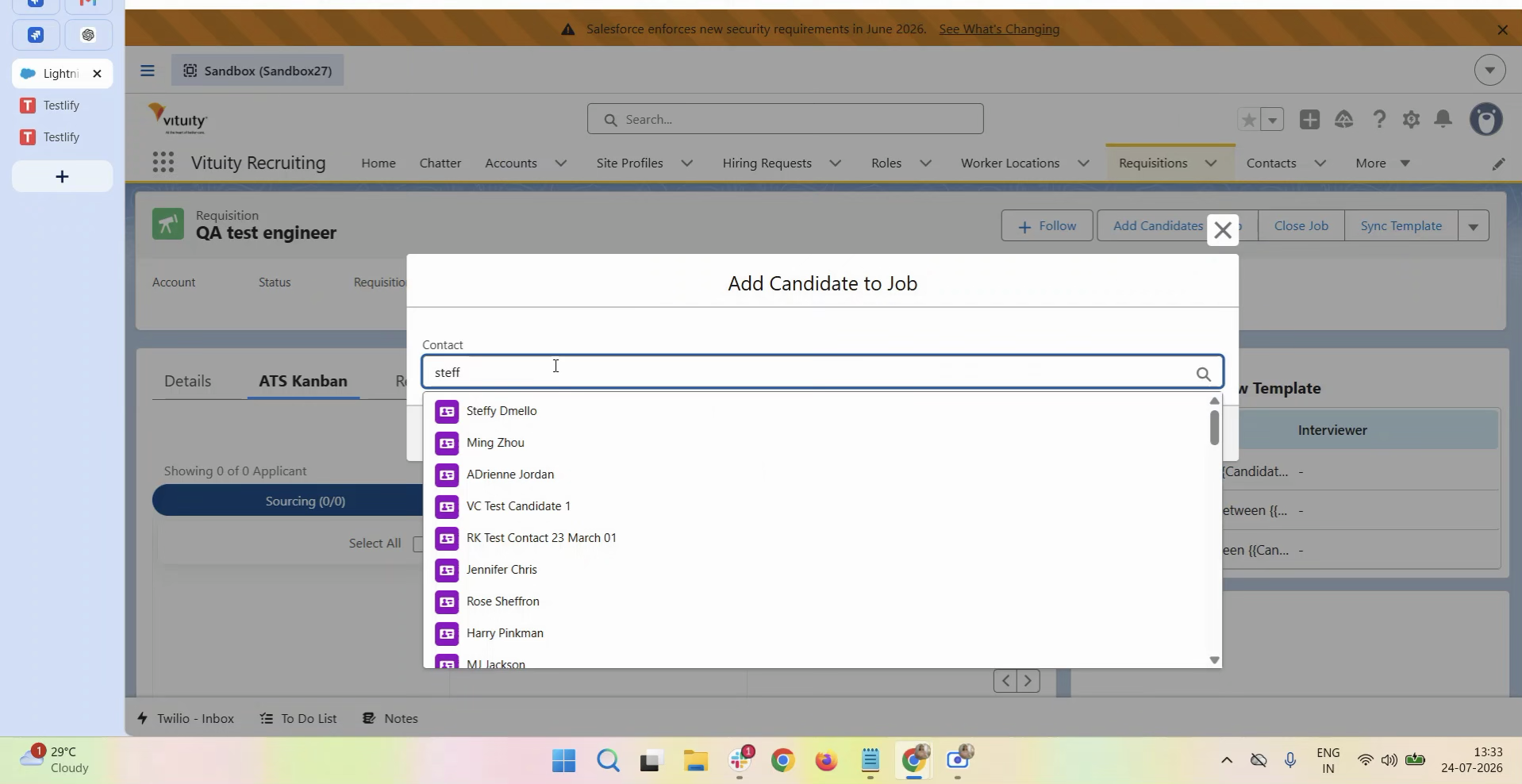This screenshot has height=784, width=1522.
Task: Click the Sync Template button
Action: (1401, 226)
